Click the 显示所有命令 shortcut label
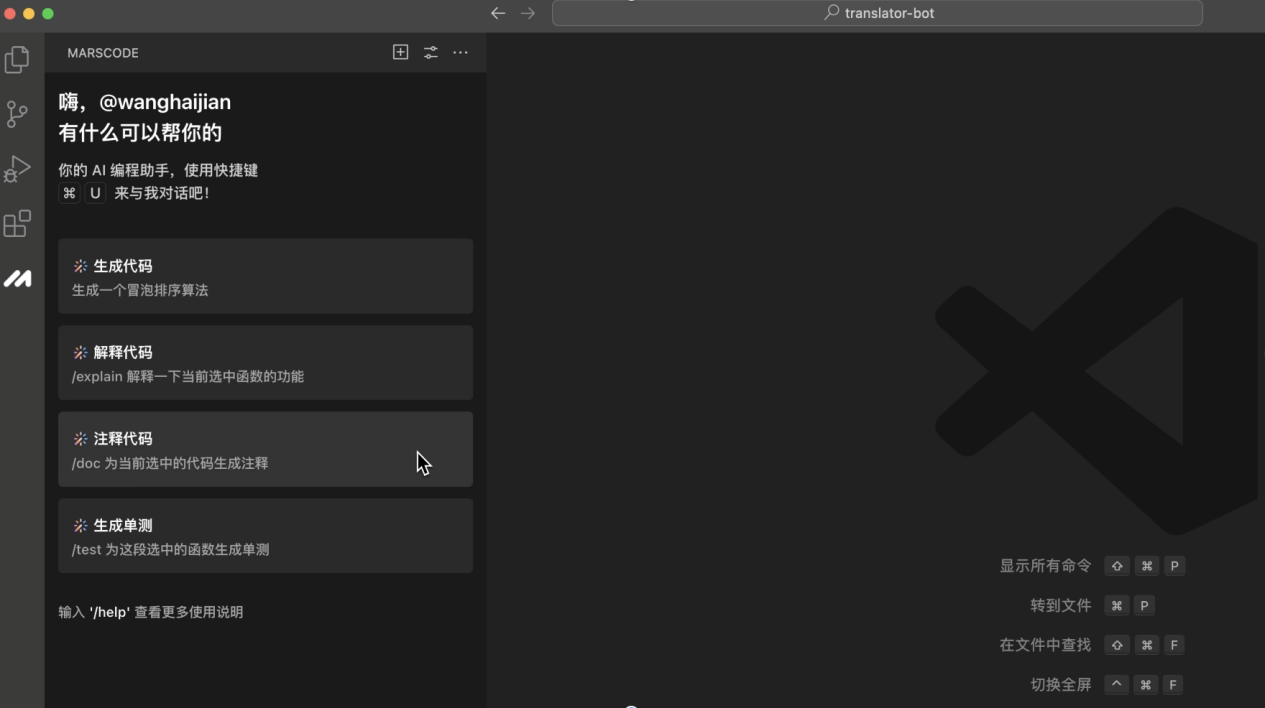 tap(1045, 566)
